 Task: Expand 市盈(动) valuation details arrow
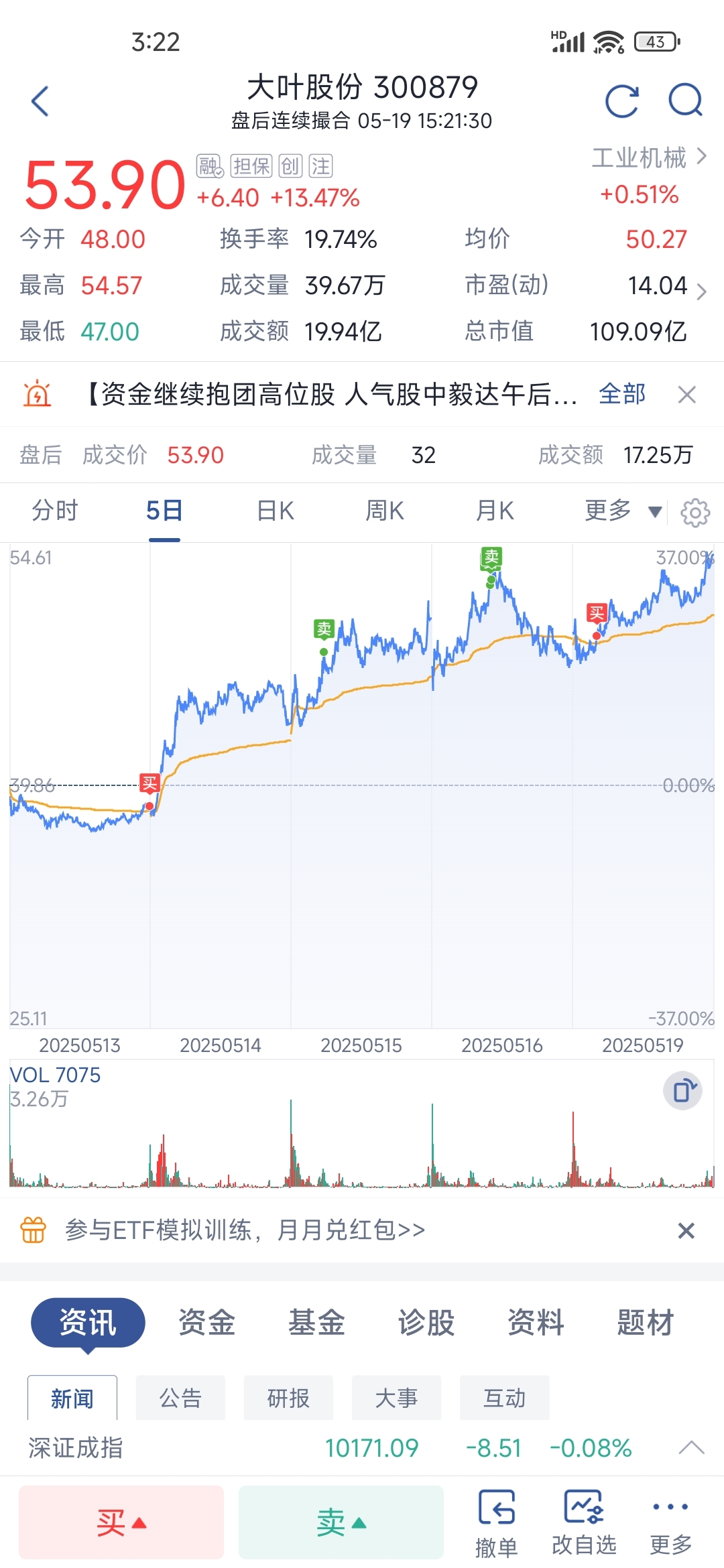pos(702,291)
